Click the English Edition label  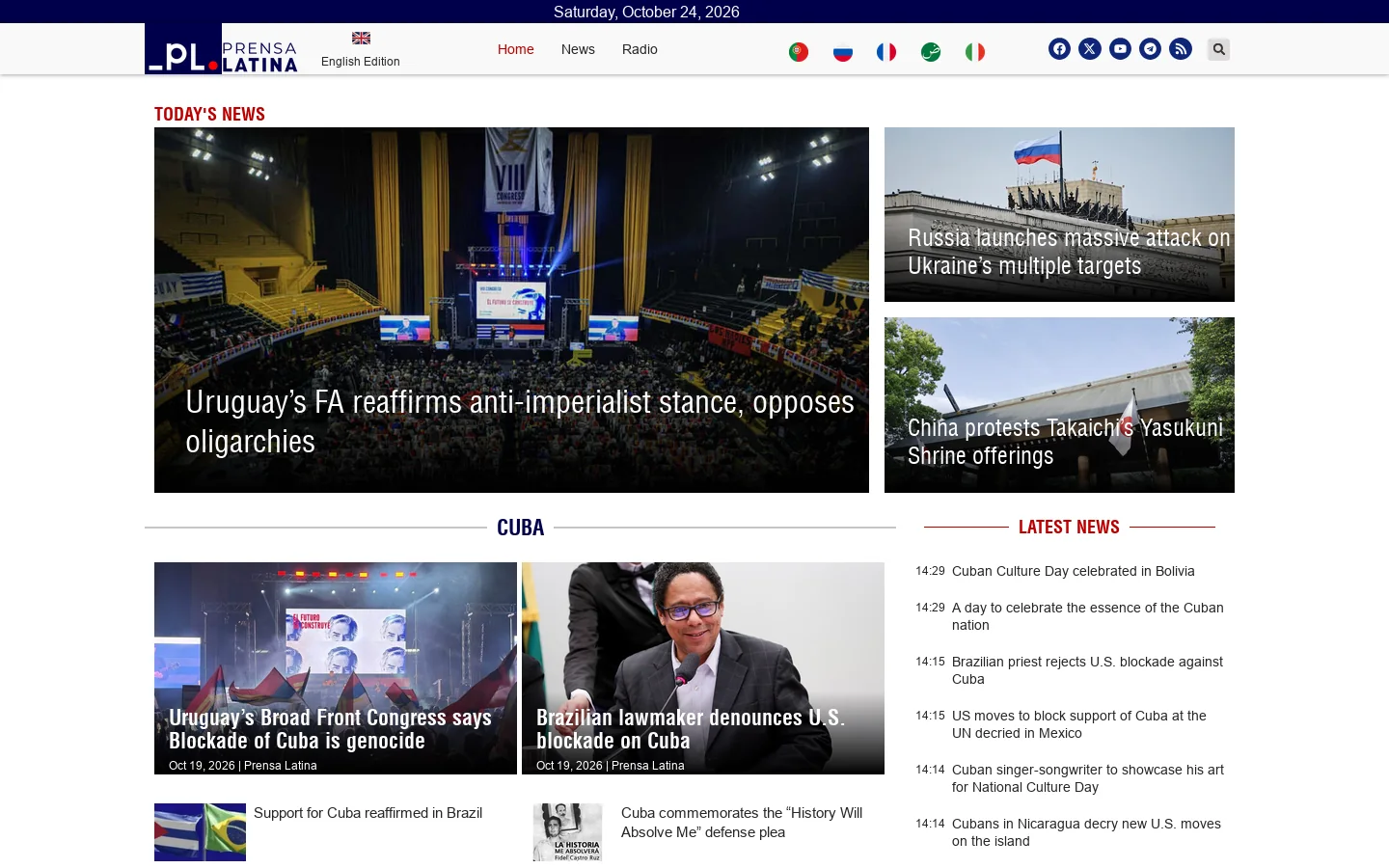pos(361,62)
